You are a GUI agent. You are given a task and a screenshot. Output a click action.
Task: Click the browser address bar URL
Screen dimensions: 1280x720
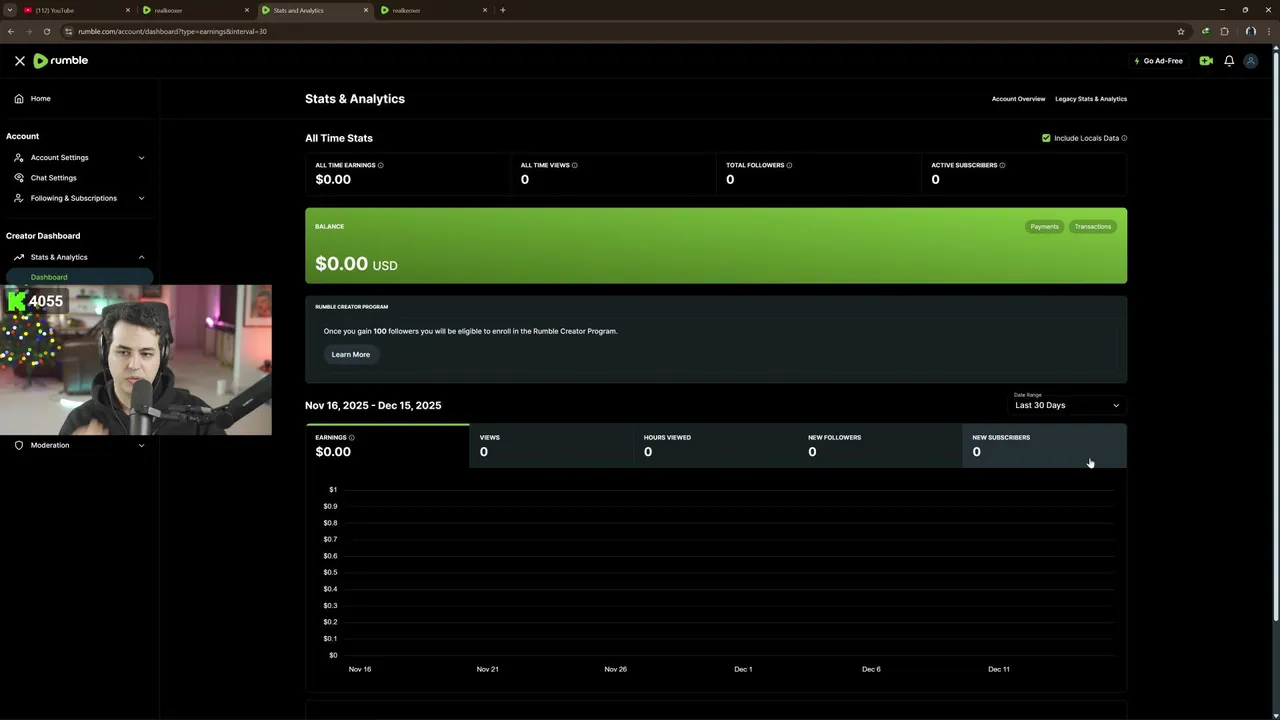point(172,31)
